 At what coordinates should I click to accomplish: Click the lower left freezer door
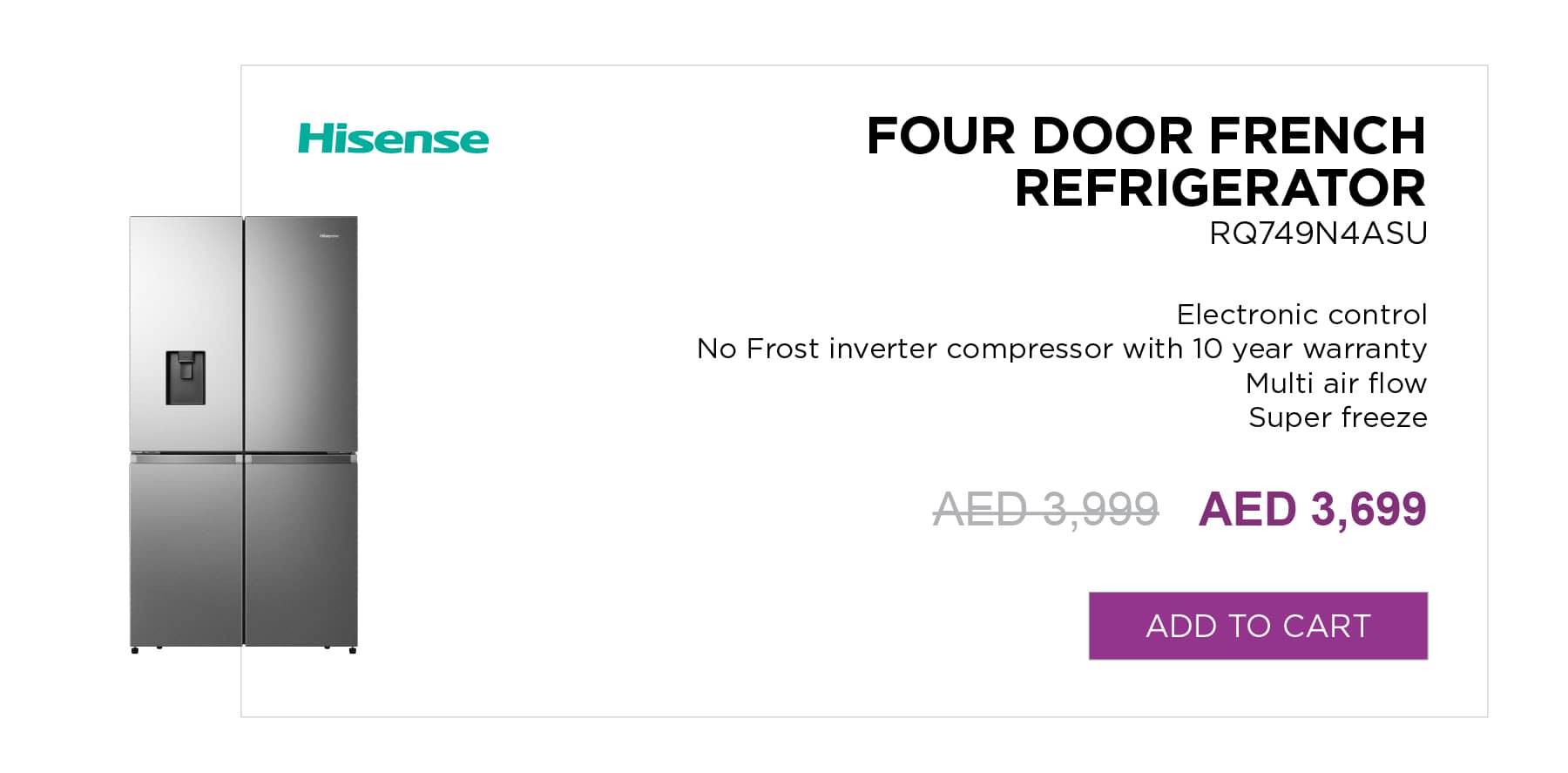pyautogui.click(x=186, y=553)
